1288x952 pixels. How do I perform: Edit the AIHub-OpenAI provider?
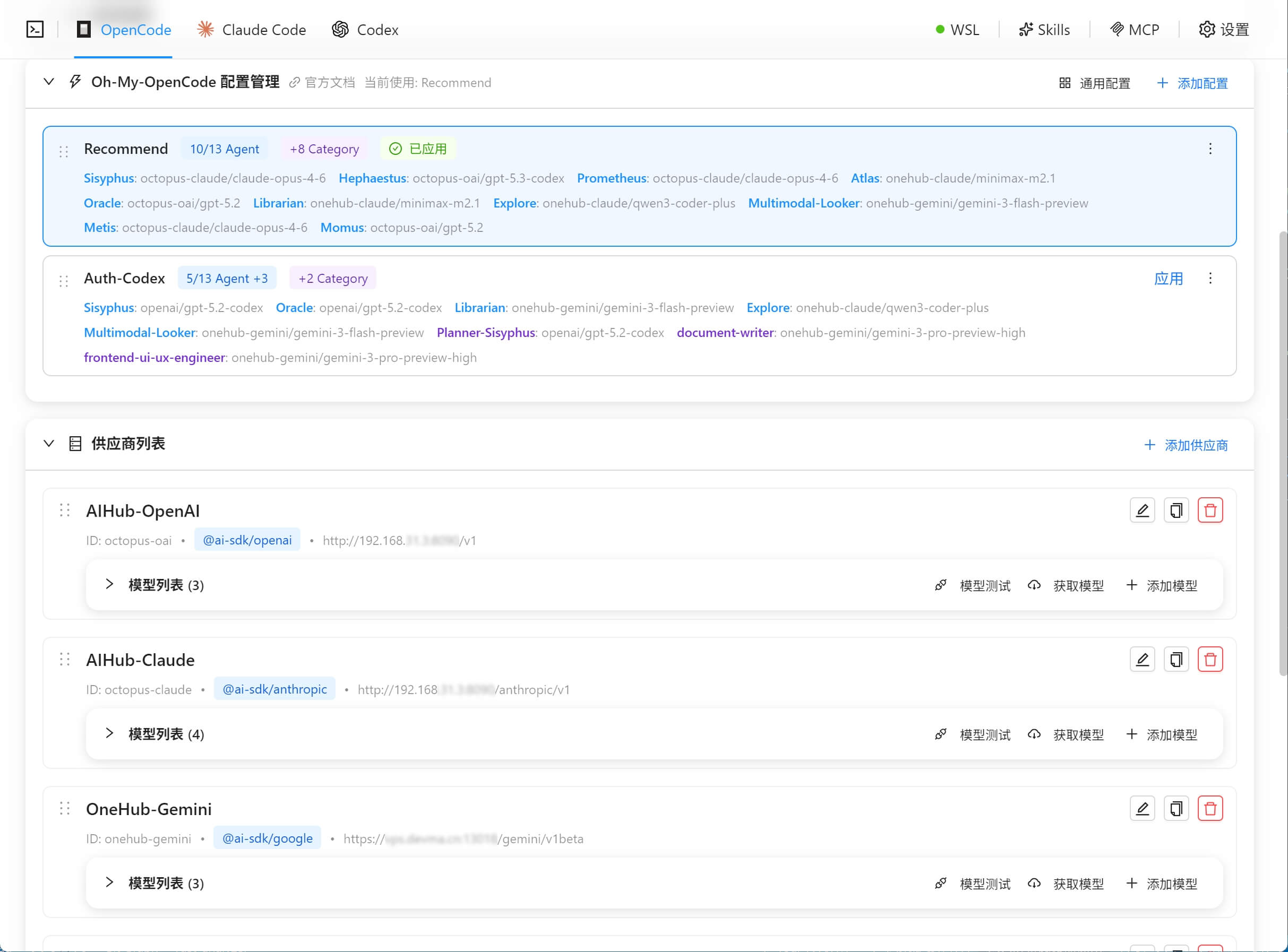click(x=1142, y=510)
